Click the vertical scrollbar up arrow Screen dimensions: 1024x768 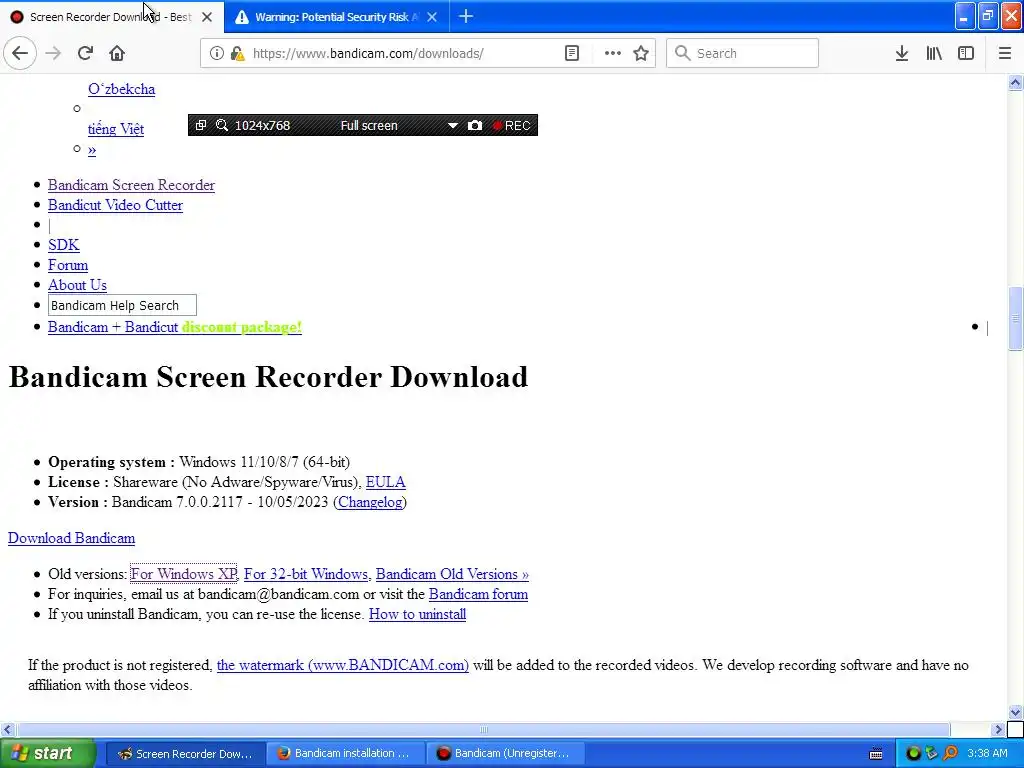click(x=1015, y=82)
